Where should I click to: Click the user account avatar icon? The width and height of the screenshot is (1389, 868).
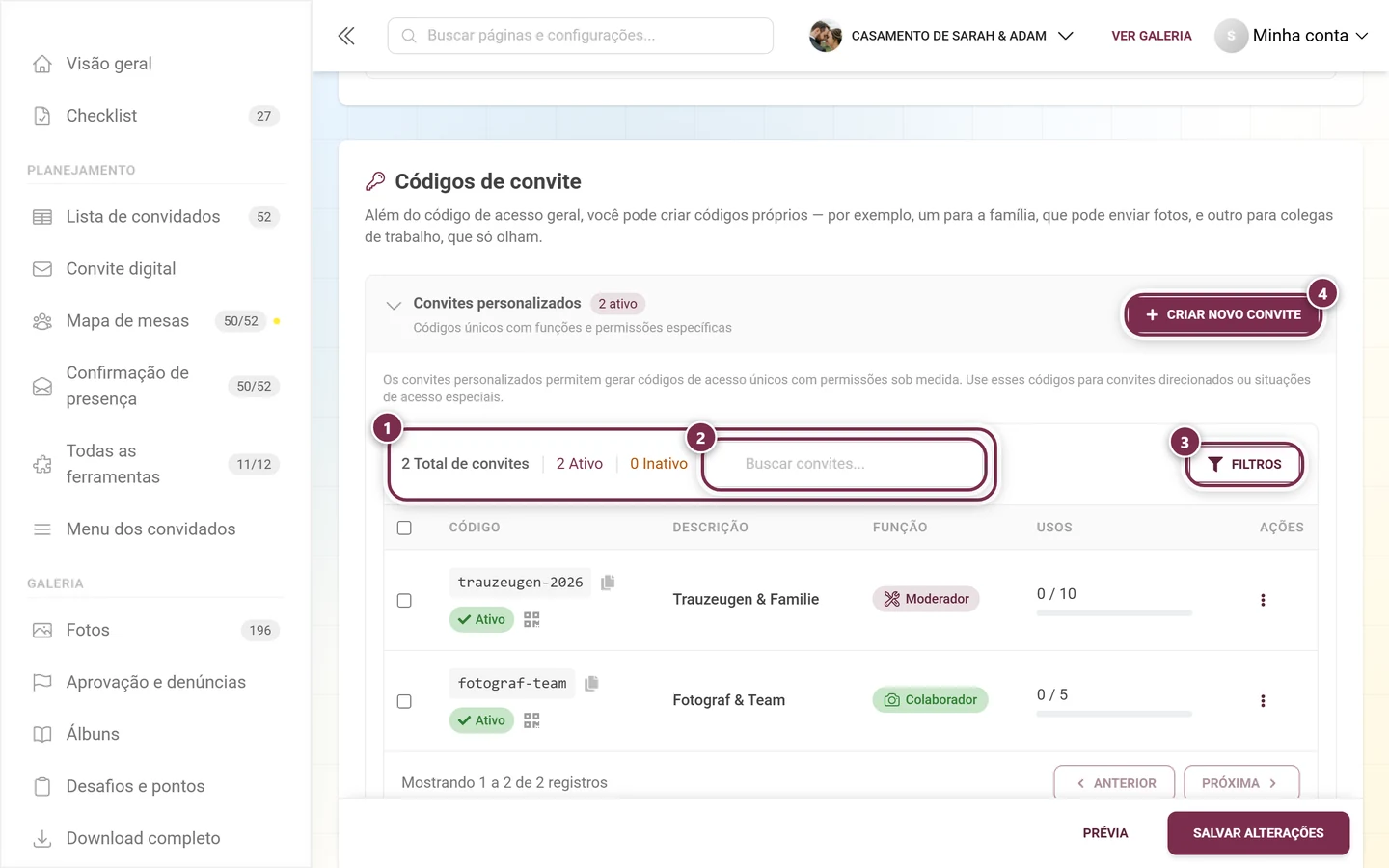point(1231,36)
